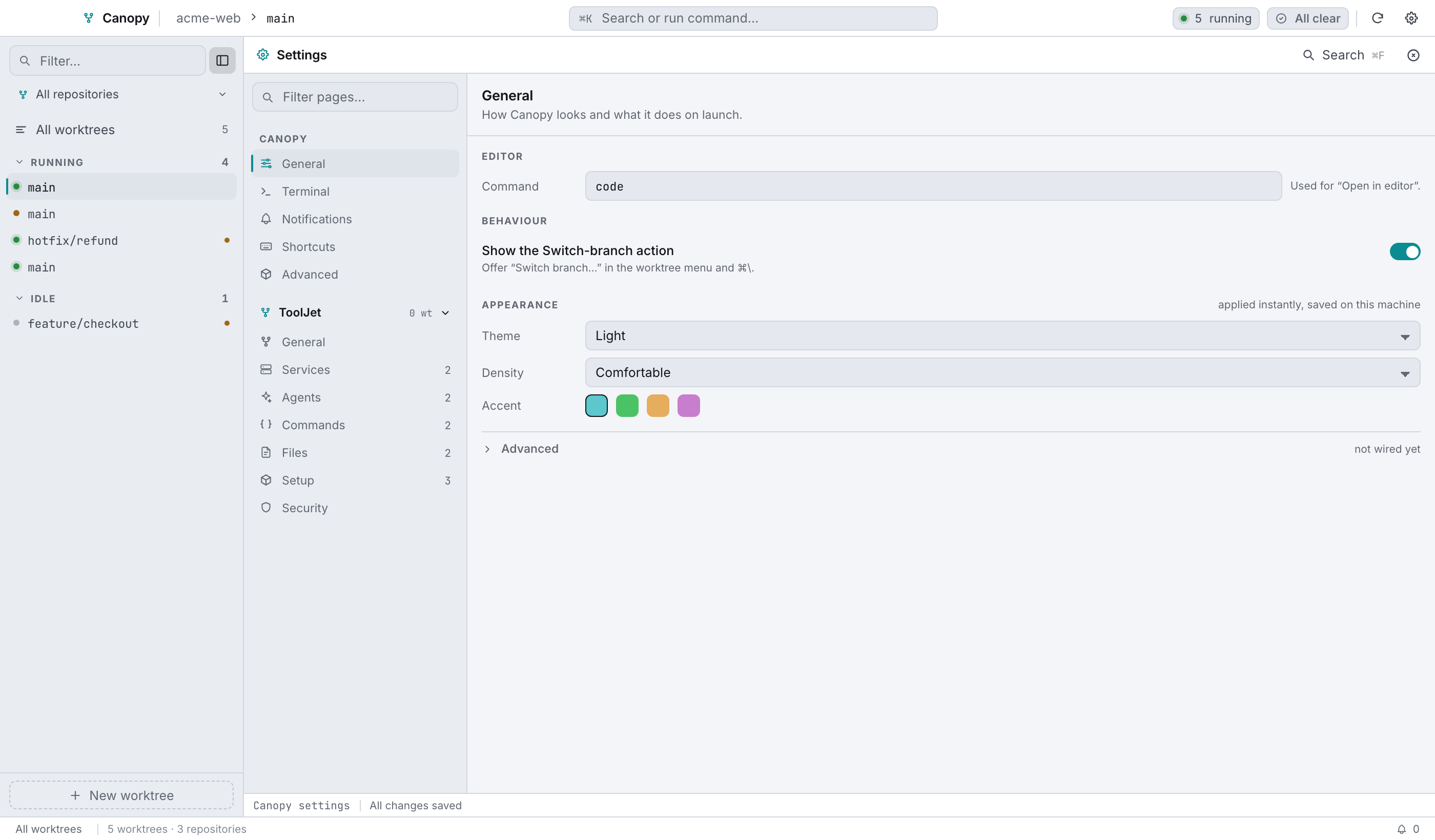Click the 5 running status pill
This screenshot has height=840, width=1435.
(1215, 18)
